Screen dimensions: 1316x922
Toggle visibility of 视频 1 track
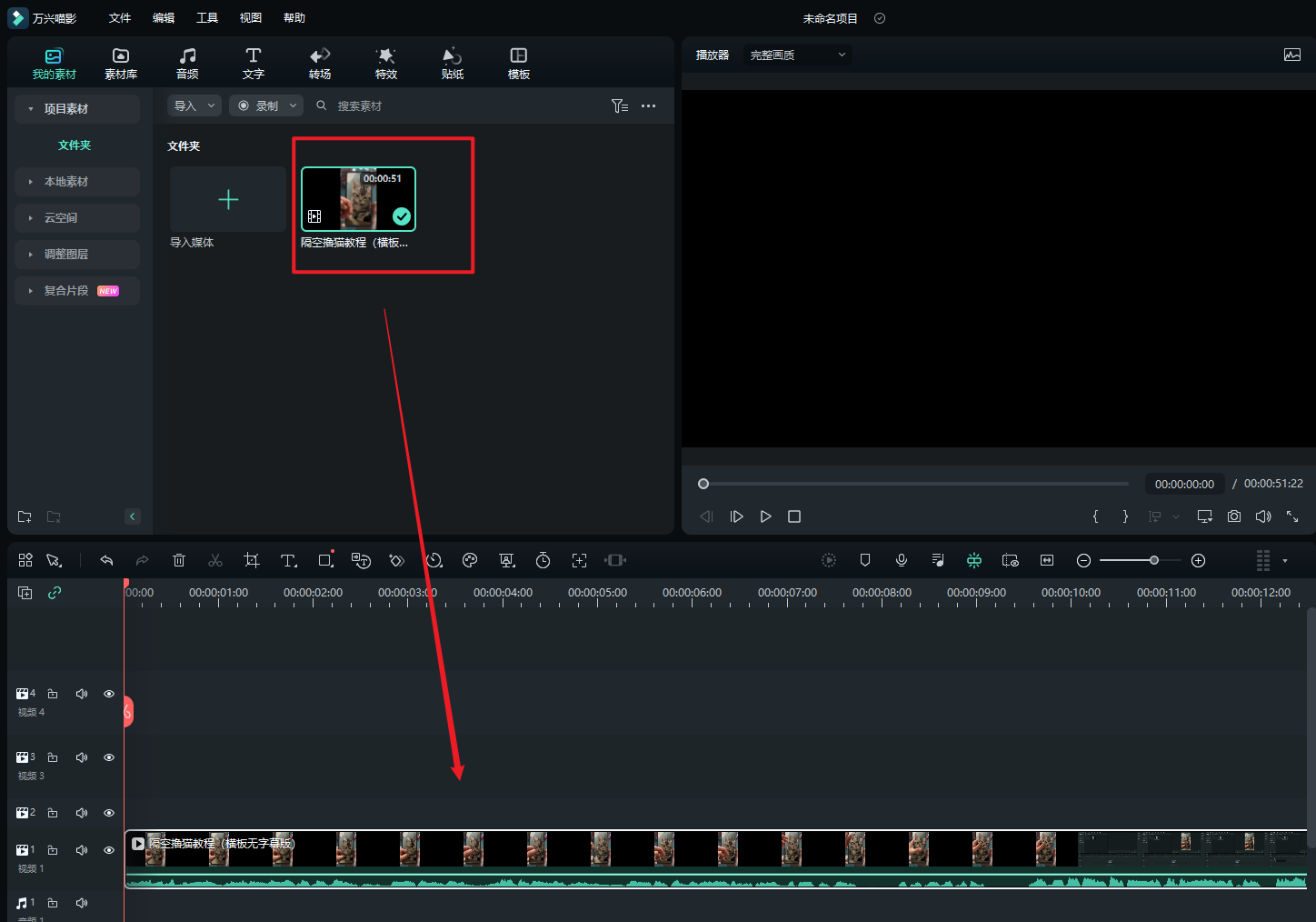(x=109, y=850)
